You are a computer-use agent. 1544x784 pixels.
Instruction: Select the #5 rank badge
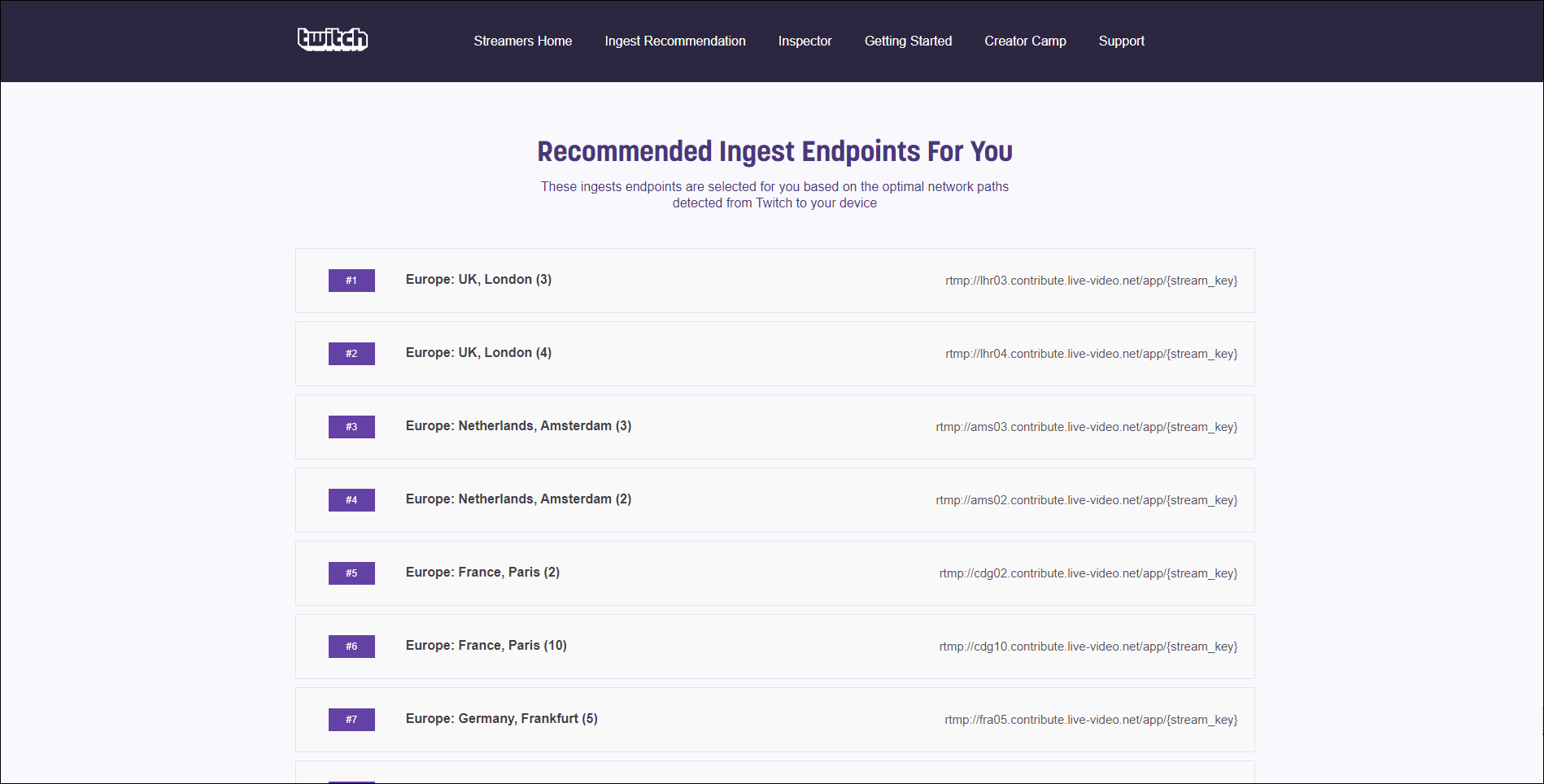[x=351, y=573]
